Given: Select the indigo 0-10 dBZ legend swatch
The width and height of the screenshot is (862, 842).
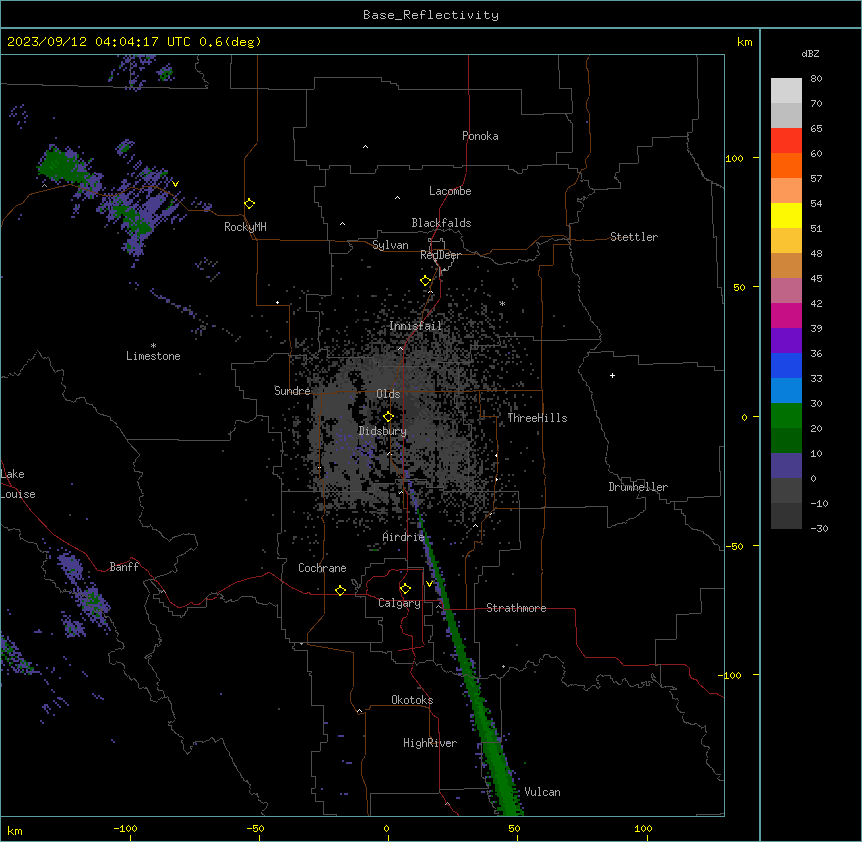Looking at the screenshot, I should (x=786, y=466).
